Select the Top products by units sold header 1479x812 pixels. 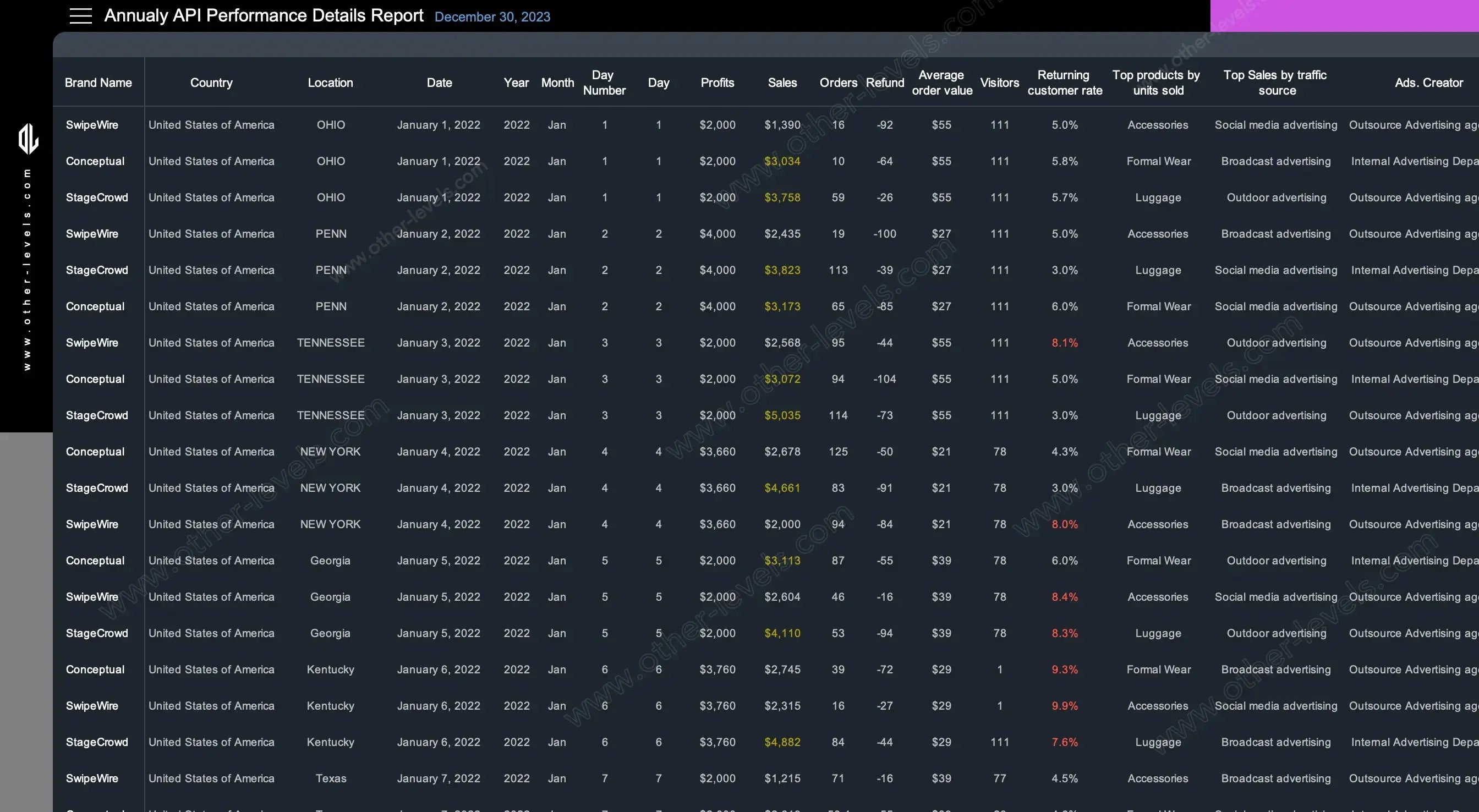coord(1157,83)
